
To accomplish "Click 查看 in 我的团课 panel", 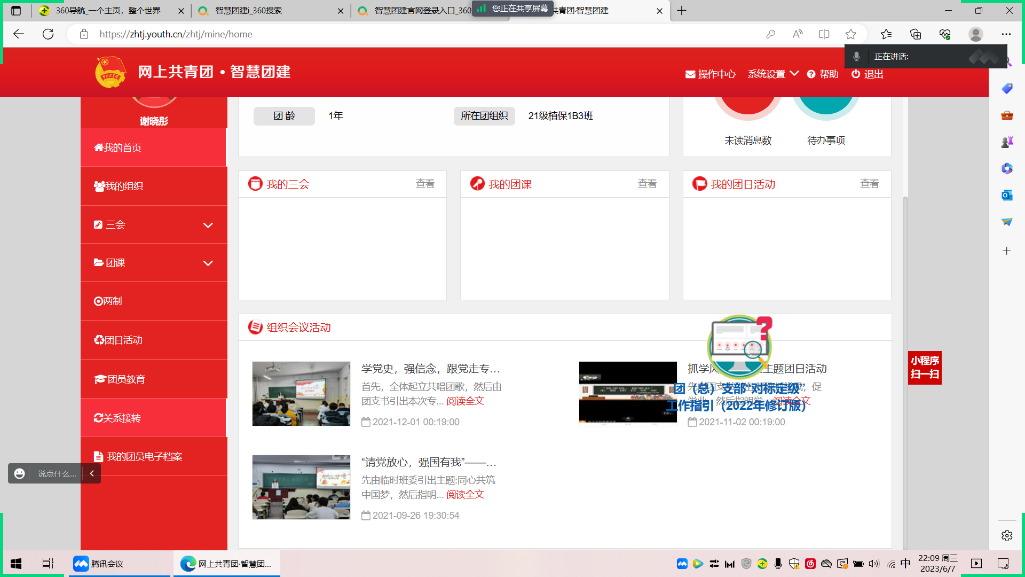I will [647, 184].
